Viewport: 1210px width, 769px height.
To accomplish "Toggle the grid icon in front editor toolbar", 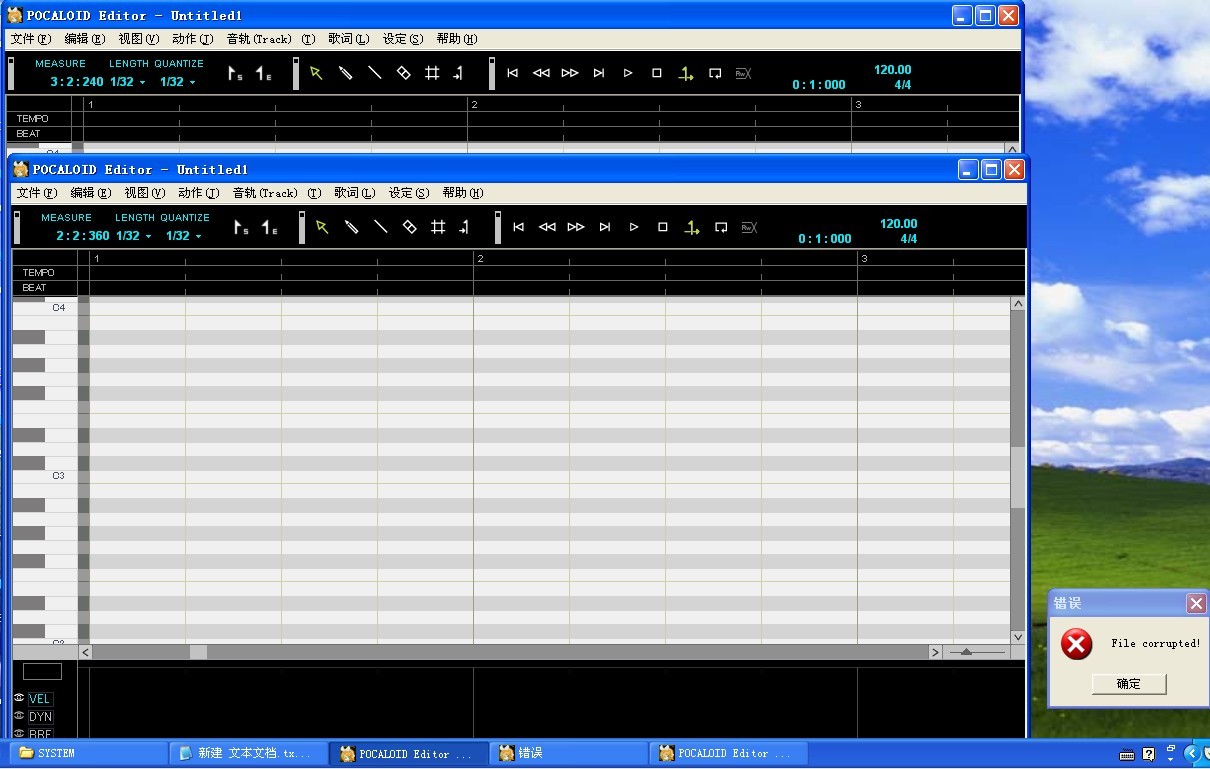I will (438, 227).
